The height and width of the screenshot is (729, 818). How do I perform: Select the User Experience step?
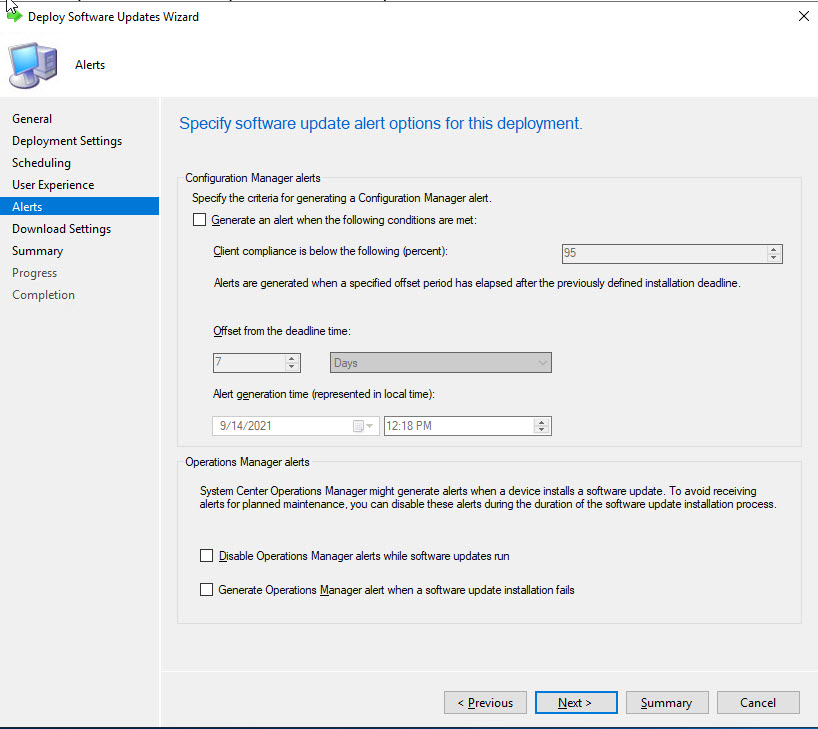[x=53, y=185]
